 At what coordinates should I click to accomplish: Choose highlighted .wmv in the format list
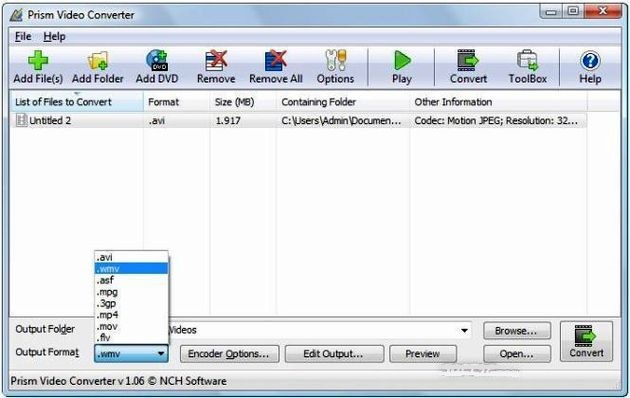point(131,268)
